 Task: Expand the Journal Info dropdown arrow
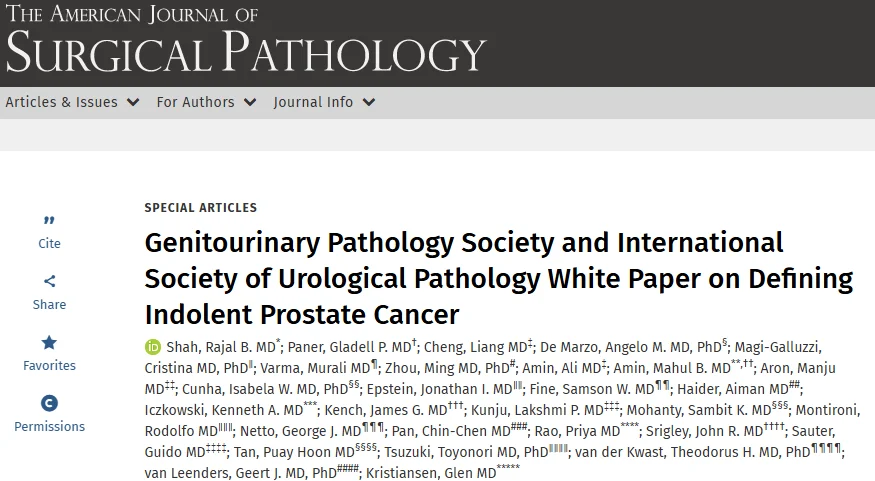[x=369, y=103]
